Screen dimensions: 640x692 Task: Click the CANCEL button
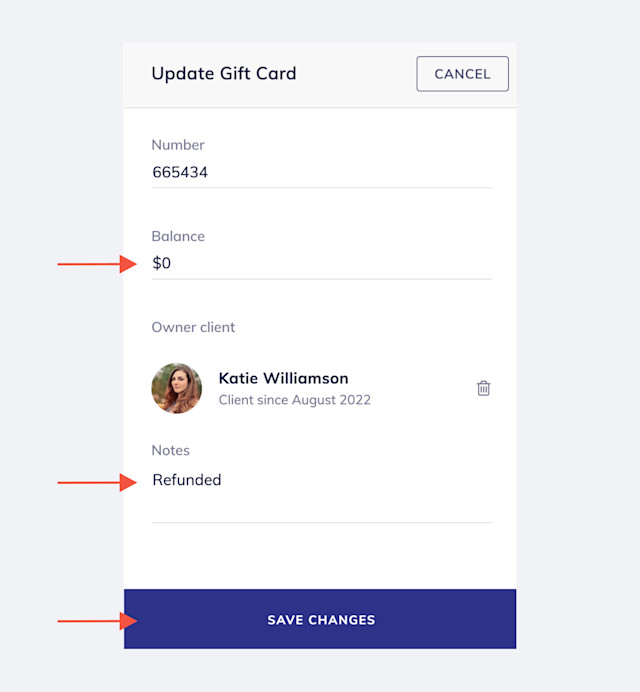tap(462, 74)
